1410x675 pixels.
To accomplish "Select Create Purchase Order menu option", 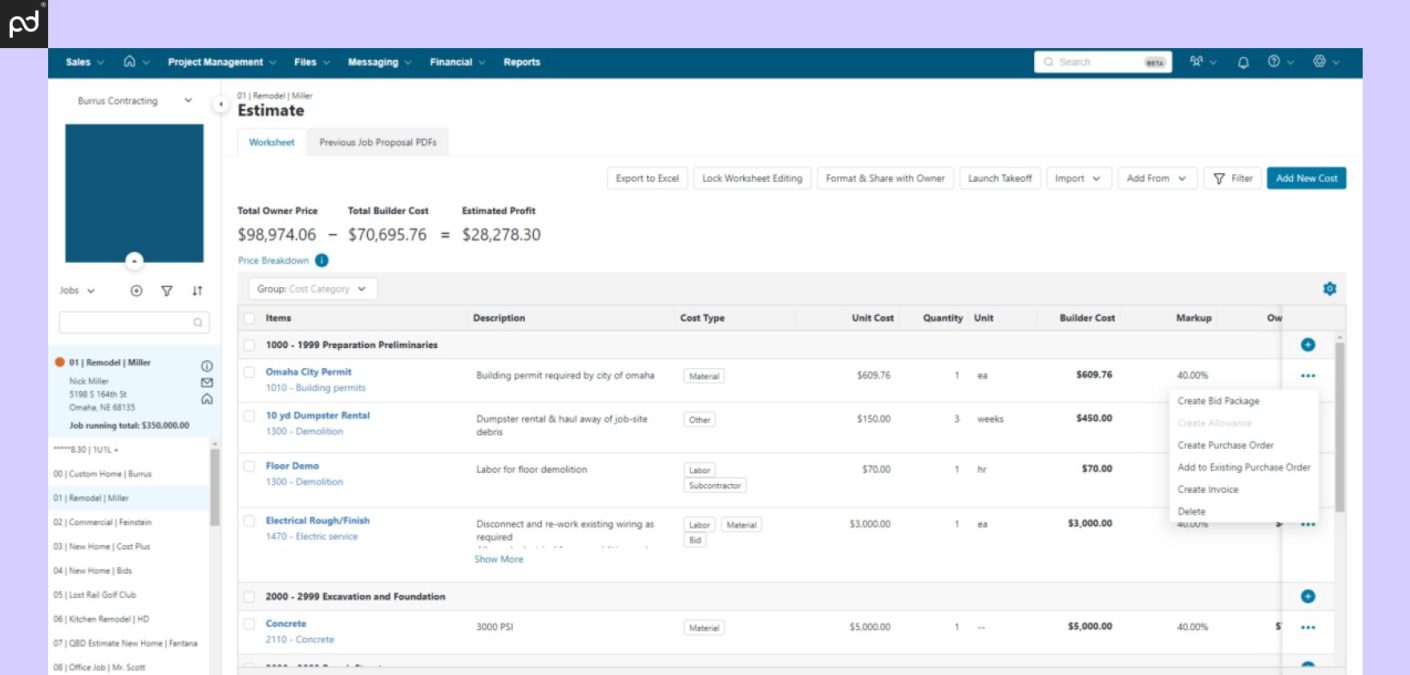I will tap(1225, 445).
